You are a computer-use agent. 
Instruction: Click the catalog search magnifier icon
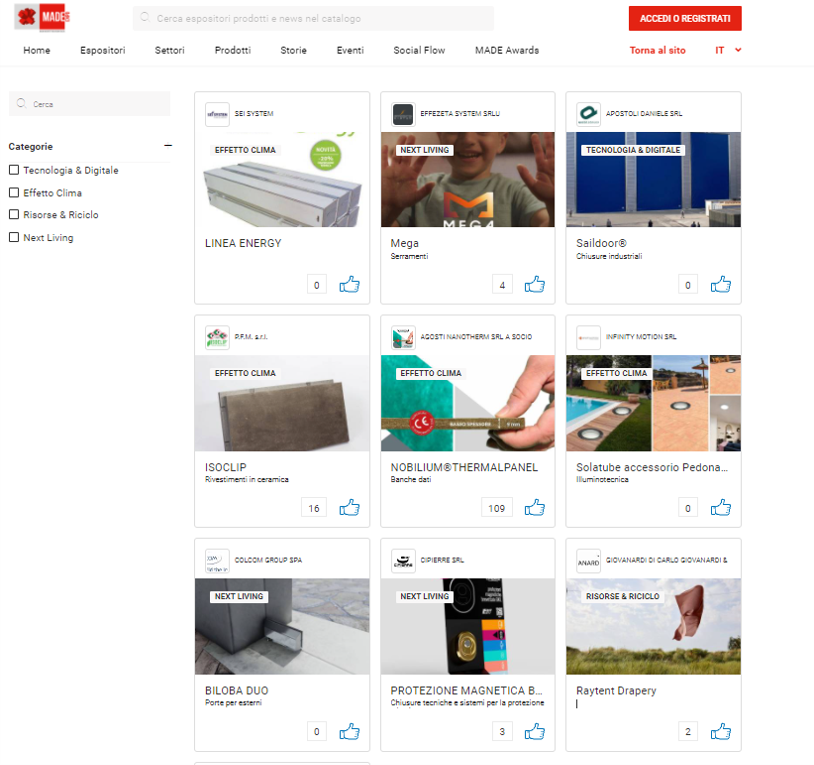[145, 18]
